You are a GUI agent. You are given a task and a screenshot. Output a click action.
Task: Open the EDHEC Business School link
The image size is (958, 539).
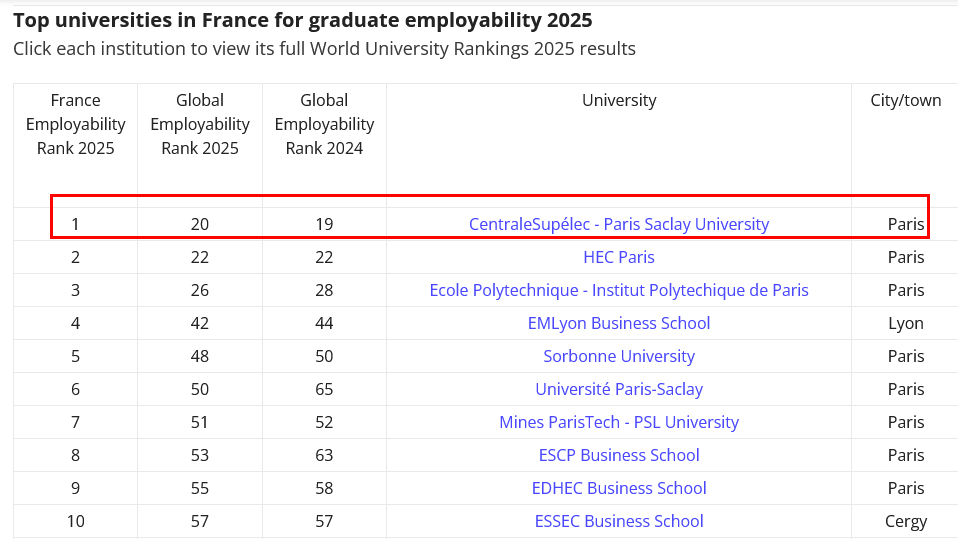pyautogui.click(x=618, y=488)
